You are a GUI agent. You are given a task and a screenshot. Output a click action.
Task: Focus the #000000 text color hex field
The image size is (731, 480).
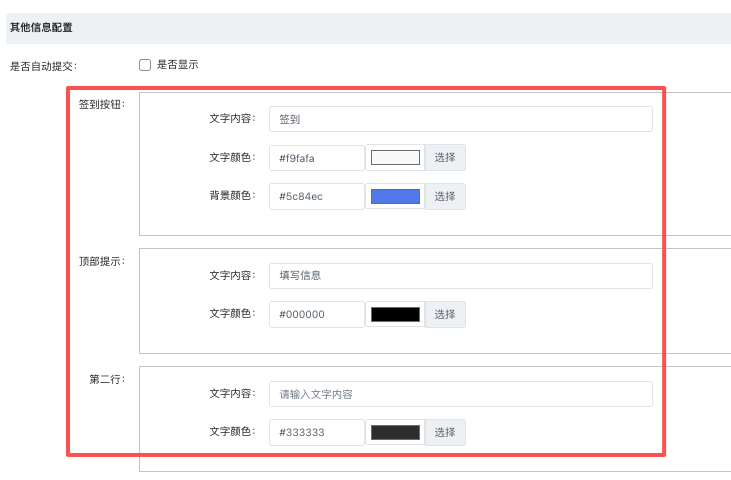pos(316,315)
